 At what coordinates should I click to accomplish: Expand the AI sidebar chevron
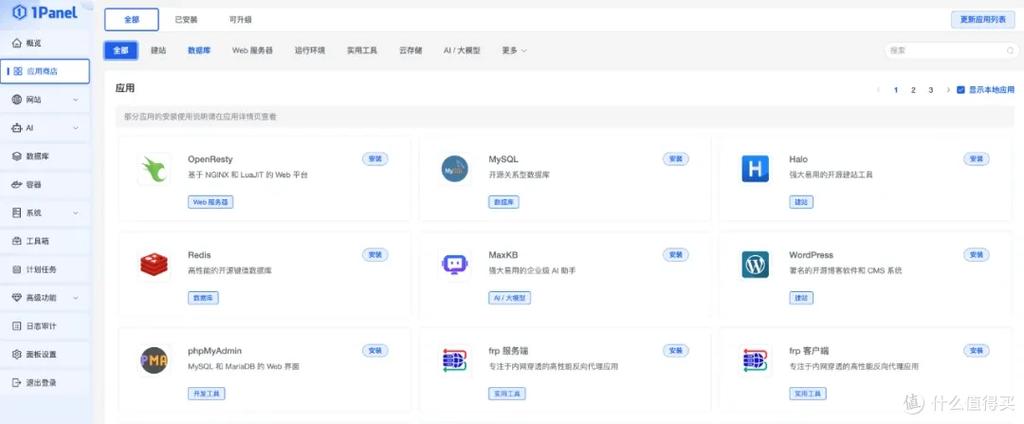point(76,128)
